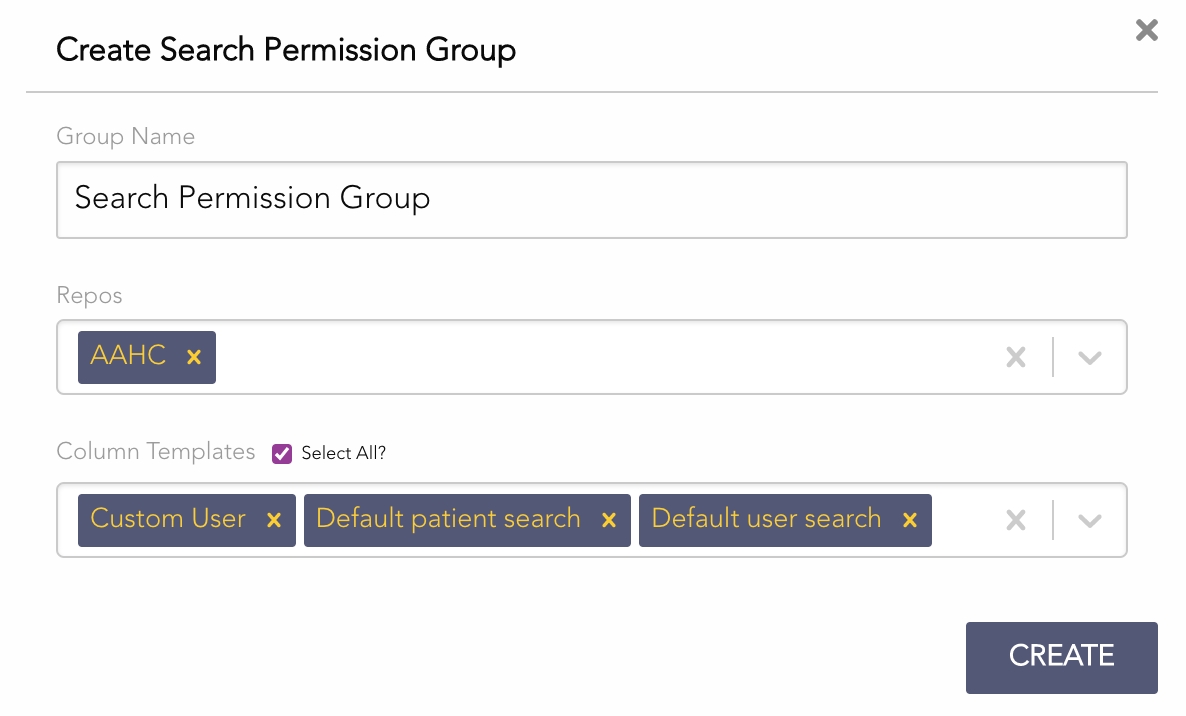Remove the Default user search tag
This screenshot has width=1186, height=716.
(909, 520)
